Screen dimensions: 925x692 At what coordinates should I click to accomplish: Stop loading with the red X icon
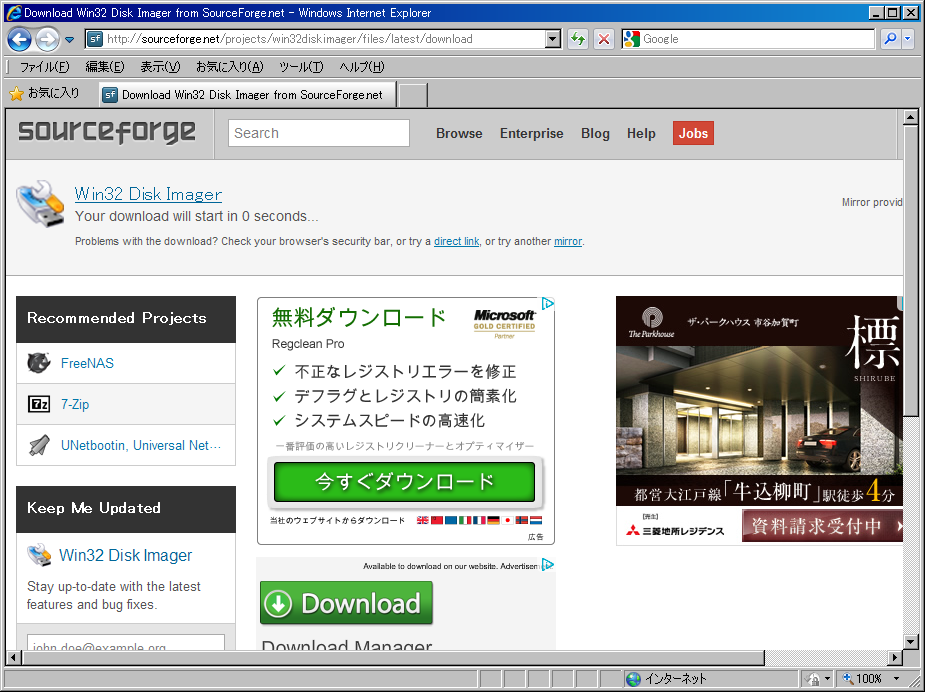pyautogui.click(x=604, y=40)
